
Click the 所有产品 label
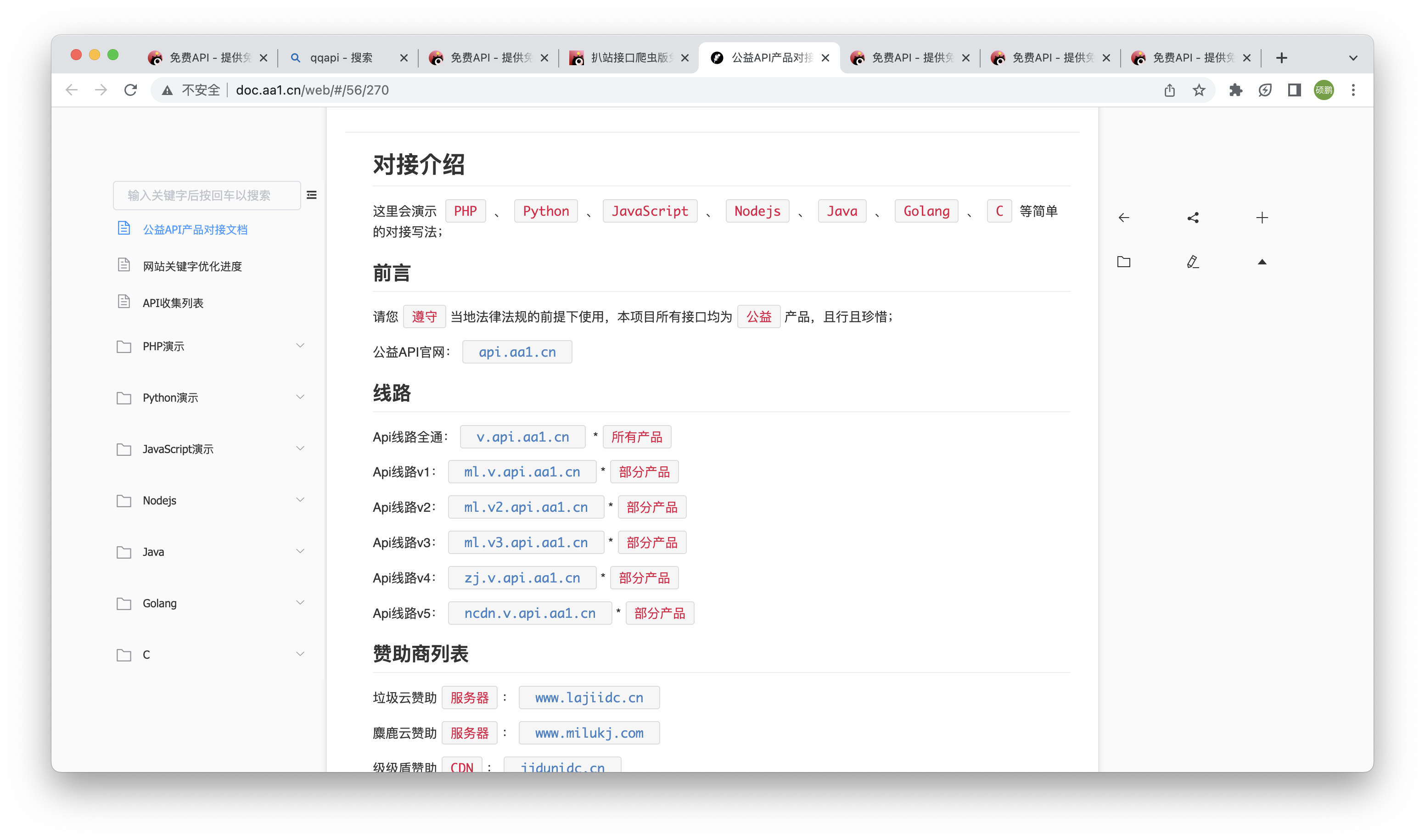coord(636,437)
